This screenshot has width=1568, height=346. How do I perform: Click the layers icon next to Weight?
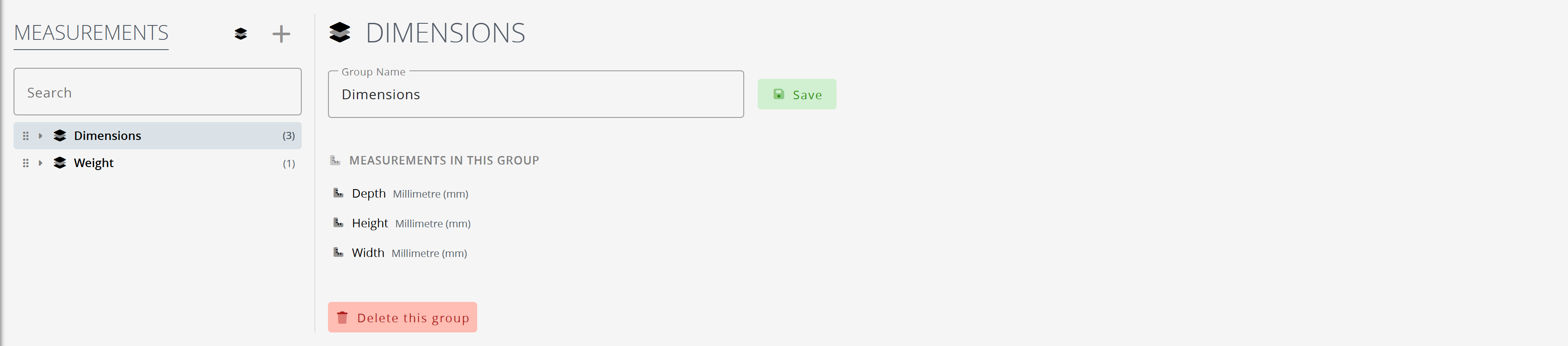[60, 163]
